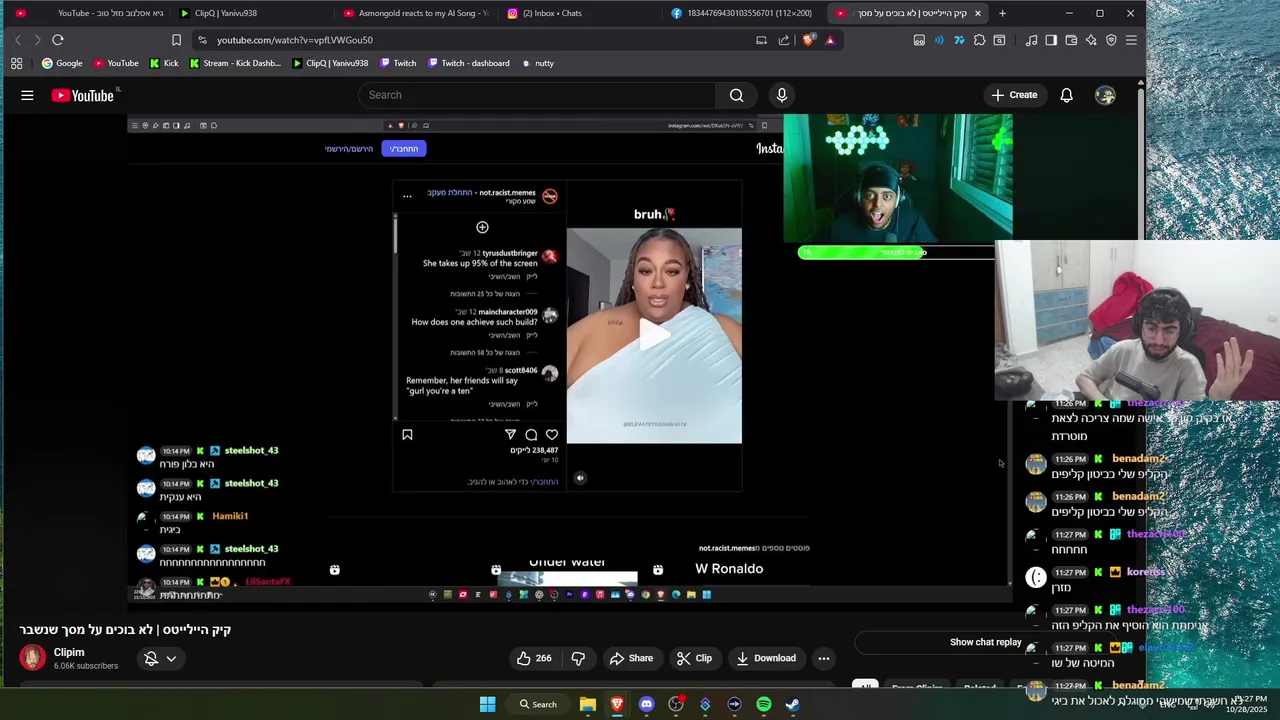Viewport: 1280px width, 720px height.
Task: Open the YouTube bookmark
Action: pyautogui.click(x=116, y=63)
